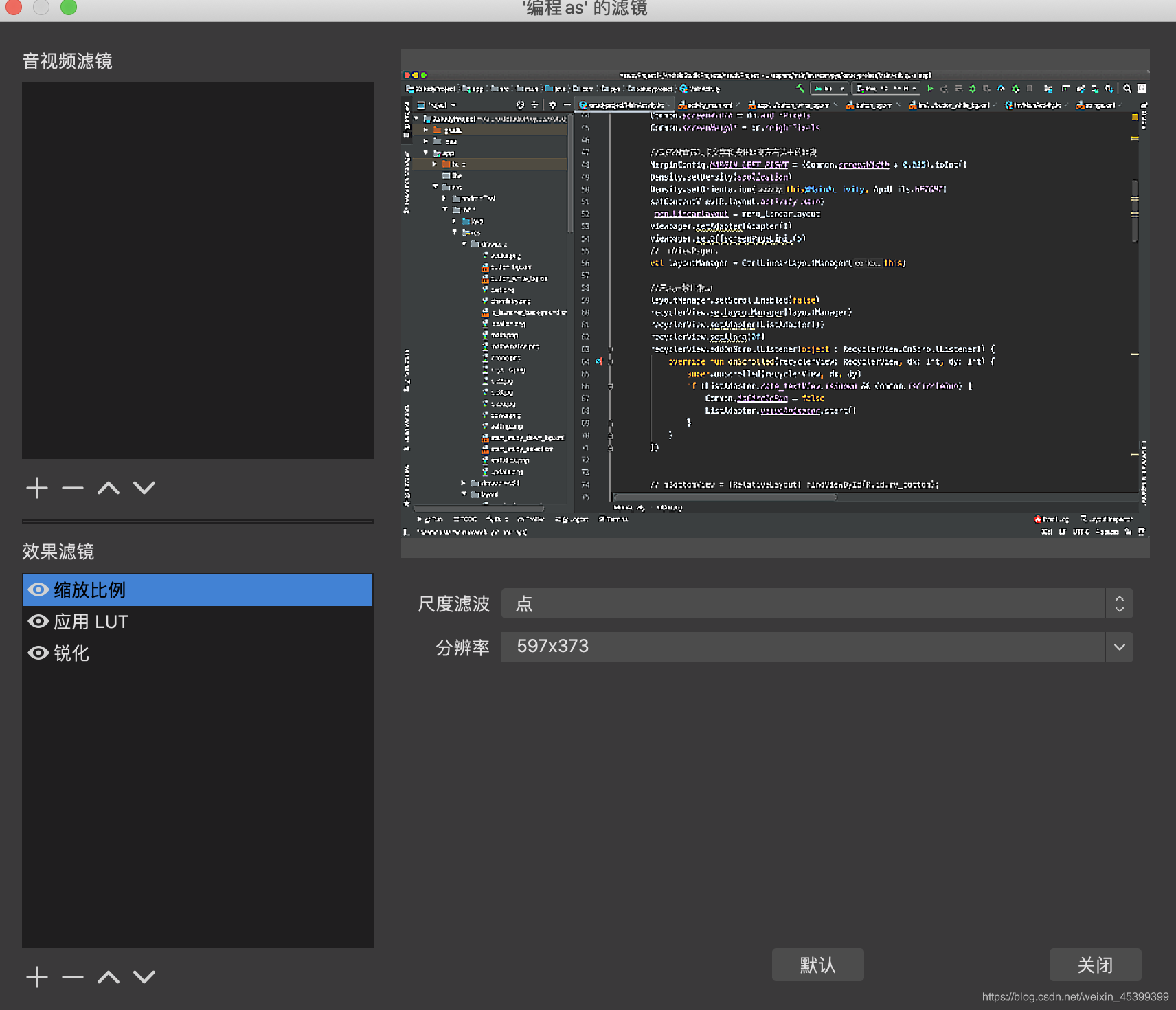Screen dimensions: 1176x1010
Task: Select the 缩放比例 filter row
Action: [198, 590]
